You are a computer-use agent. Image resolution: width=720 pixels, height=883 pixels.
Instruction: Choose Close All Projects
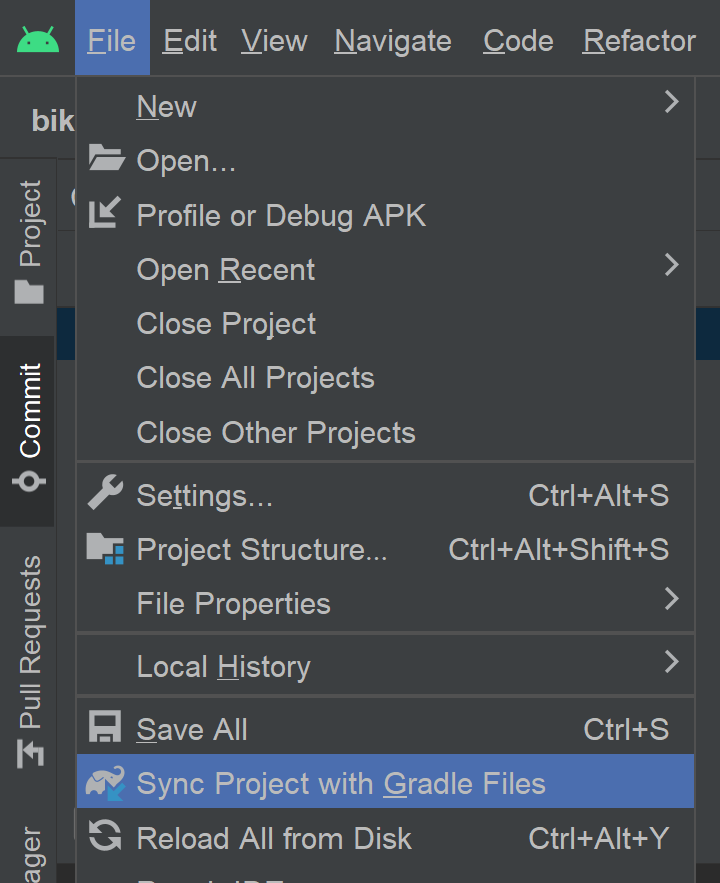click(255, 378)
